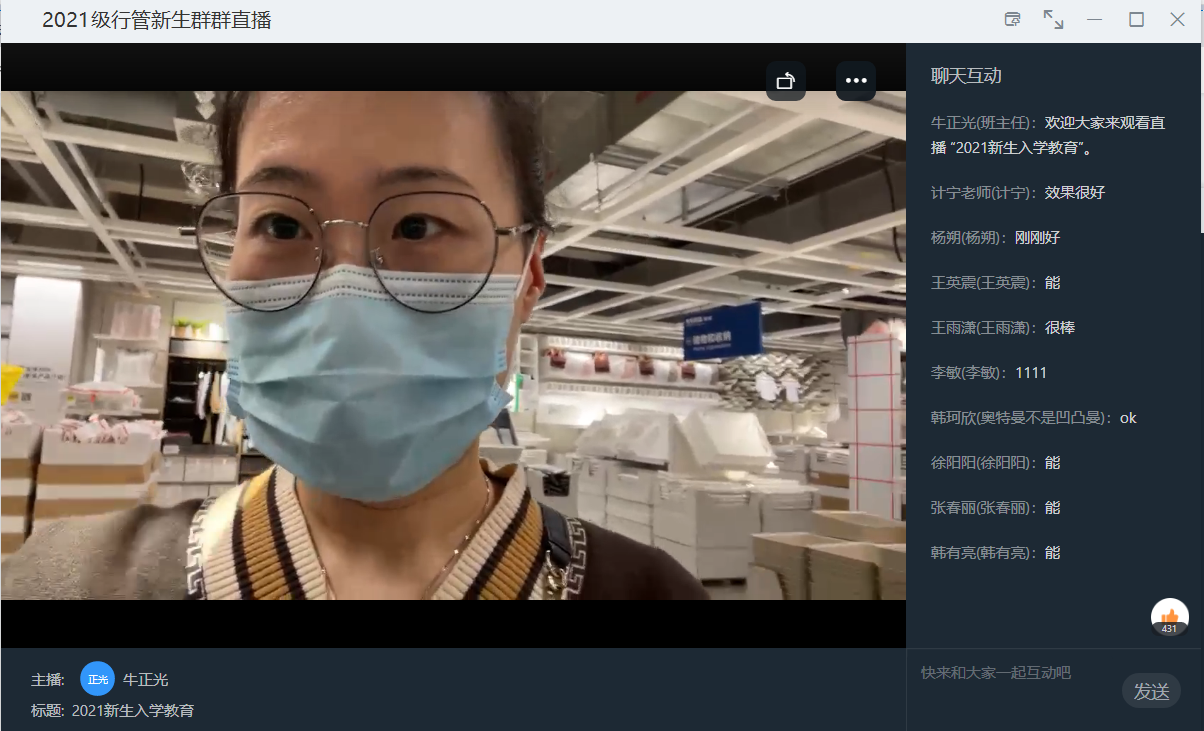This screenshot has width=1204, height=731.
Task: Click the chat panel scrollbar
Action: coord(1200,140)
